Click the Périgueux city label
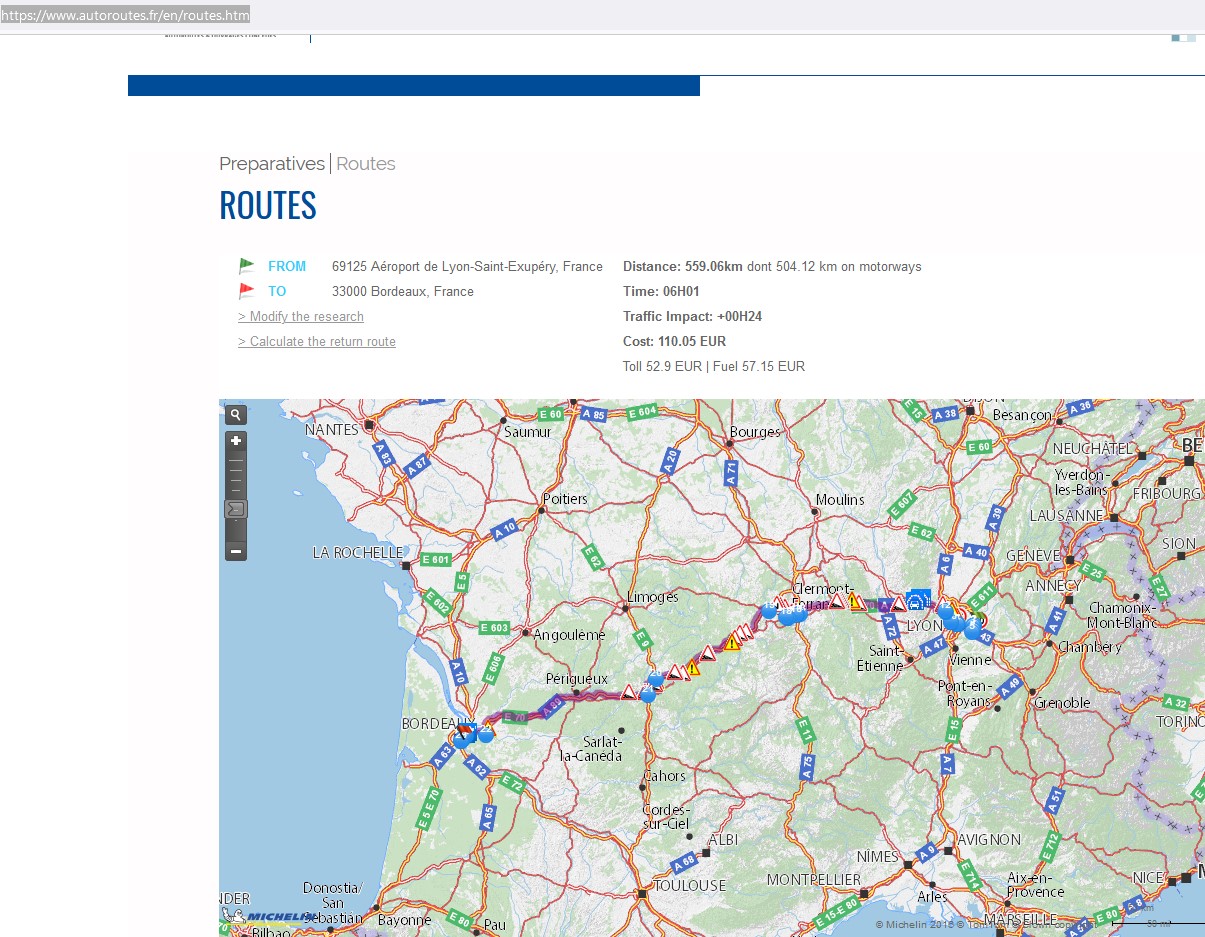Screen dimensions: 1205x937 [x=577, y=679]
